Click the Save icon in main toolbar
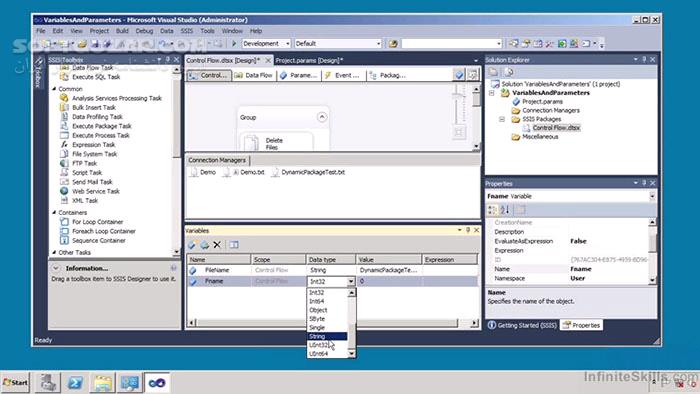The height and width of the screenshot is (394, 700). [95, 44]
